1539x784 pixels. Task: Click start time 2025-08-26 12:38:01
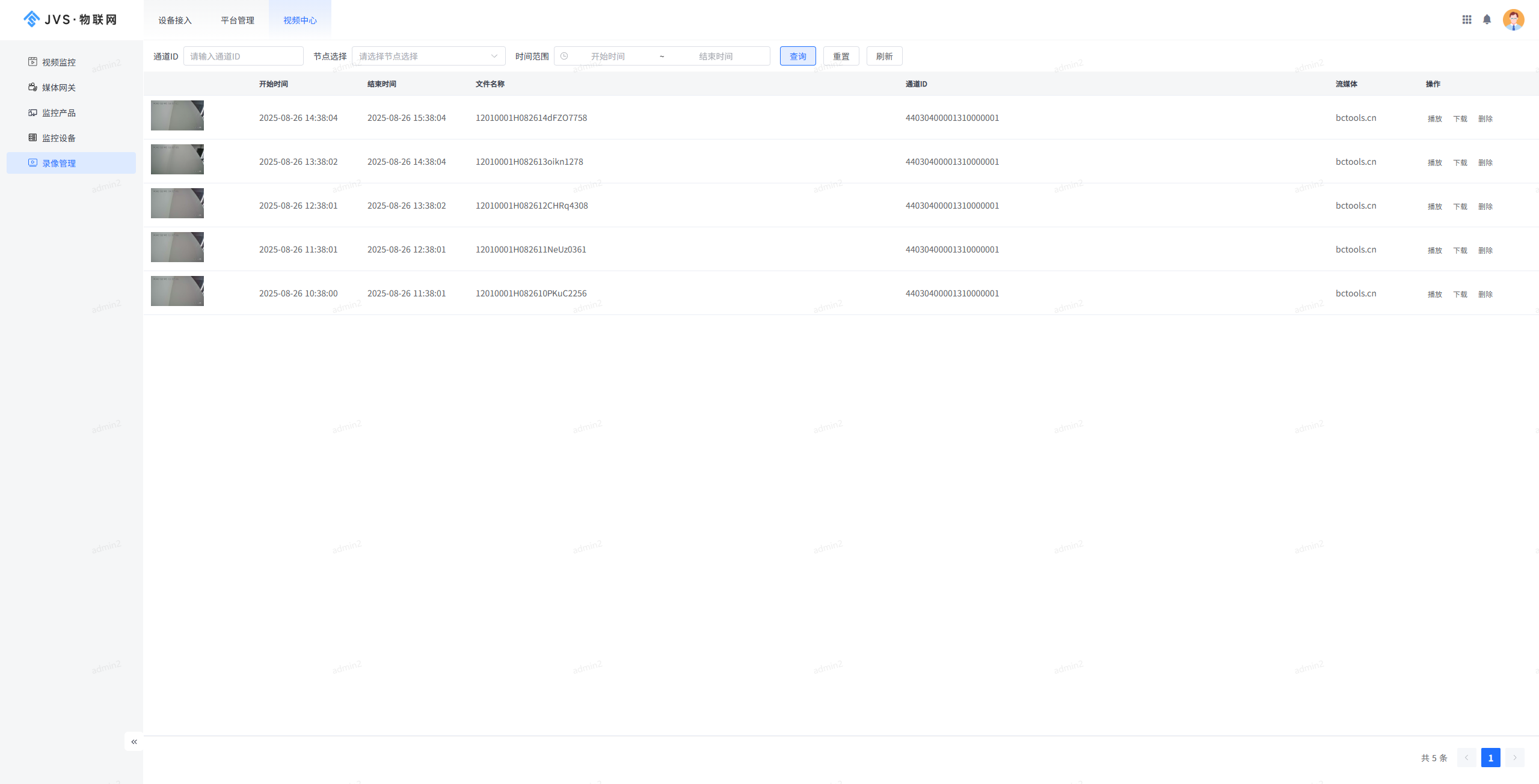click(x=298, y=206)
